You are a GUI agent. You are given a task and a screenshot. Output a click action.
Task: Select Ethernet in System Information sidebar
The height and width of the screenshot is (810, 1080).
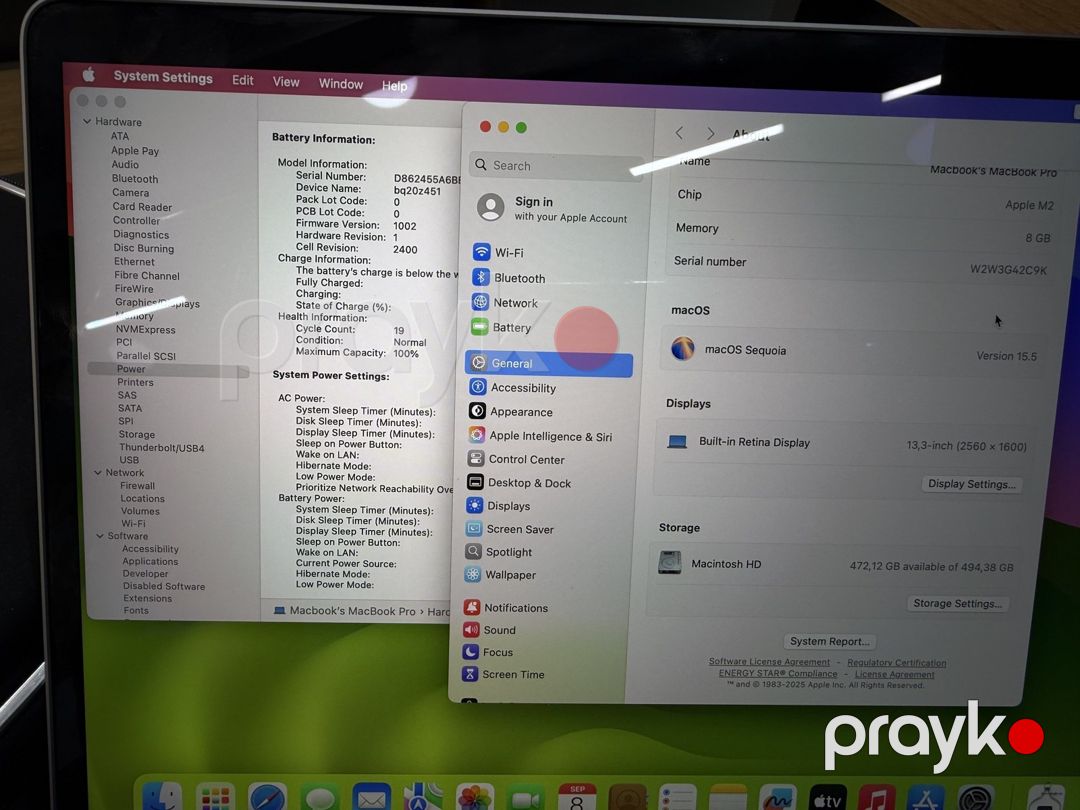click(x=134, y=262)
